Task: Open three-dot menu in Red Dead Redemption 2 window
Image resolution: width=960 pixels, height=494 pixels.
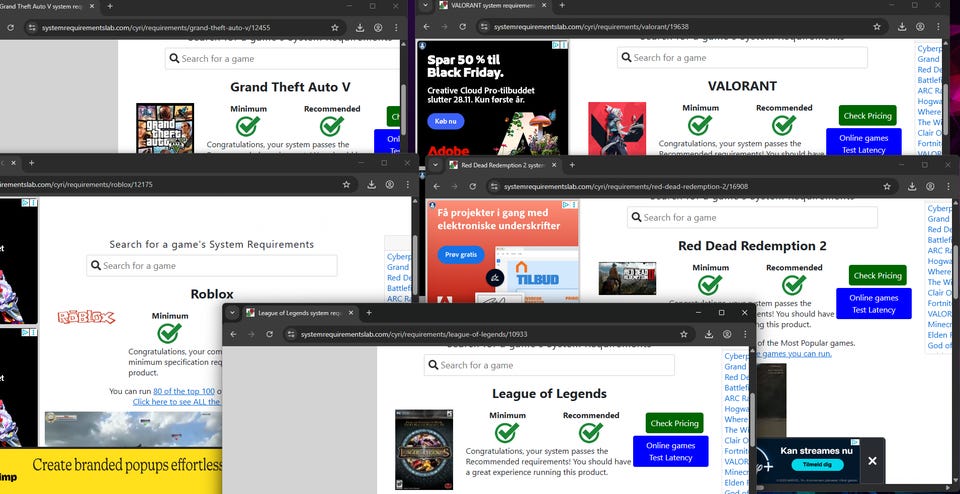Action: tap(948, 187)
